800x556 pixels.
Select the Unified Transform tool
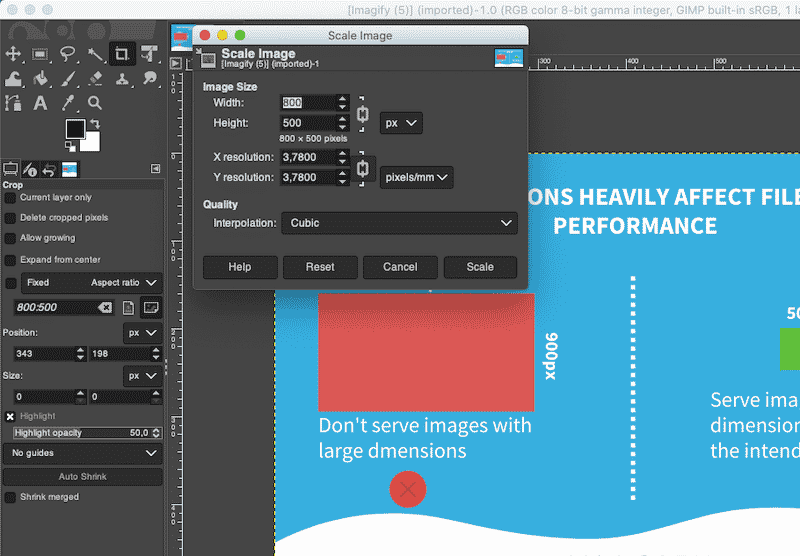click(149, 54)
